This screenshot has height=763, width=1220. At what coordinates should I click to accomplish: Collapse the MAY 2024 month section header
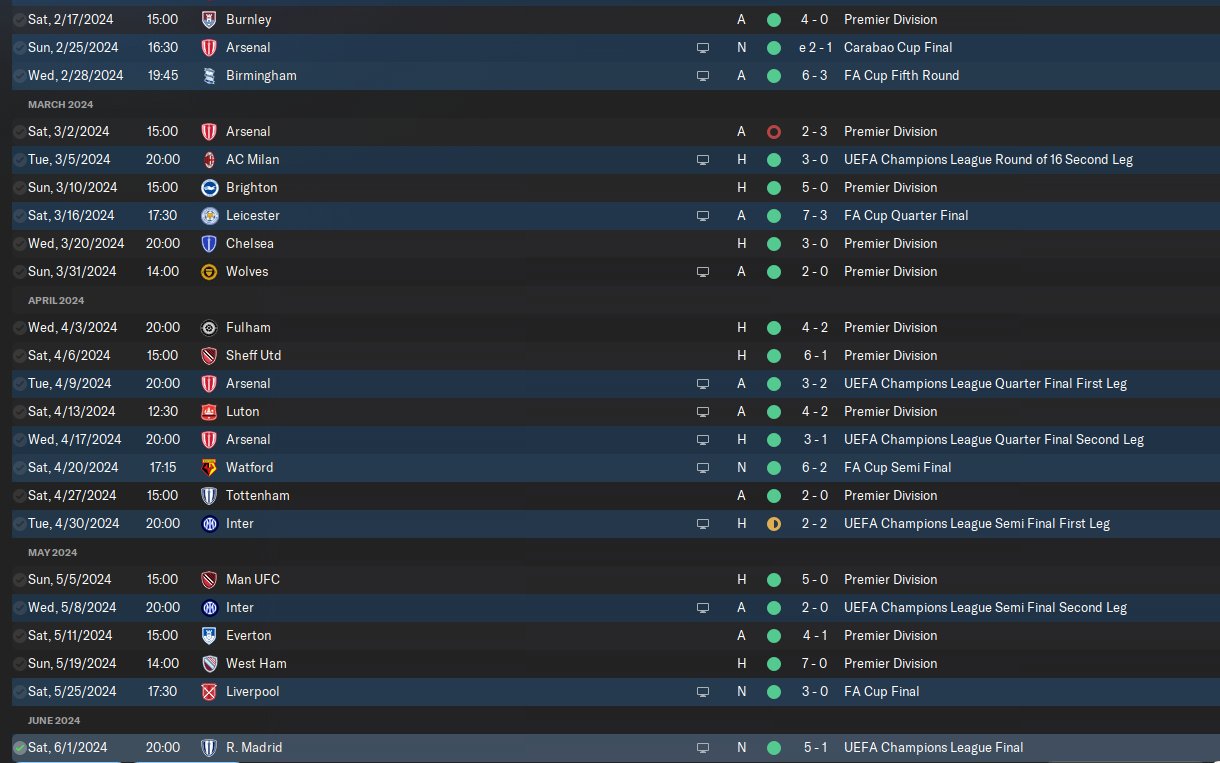point(52,552)
